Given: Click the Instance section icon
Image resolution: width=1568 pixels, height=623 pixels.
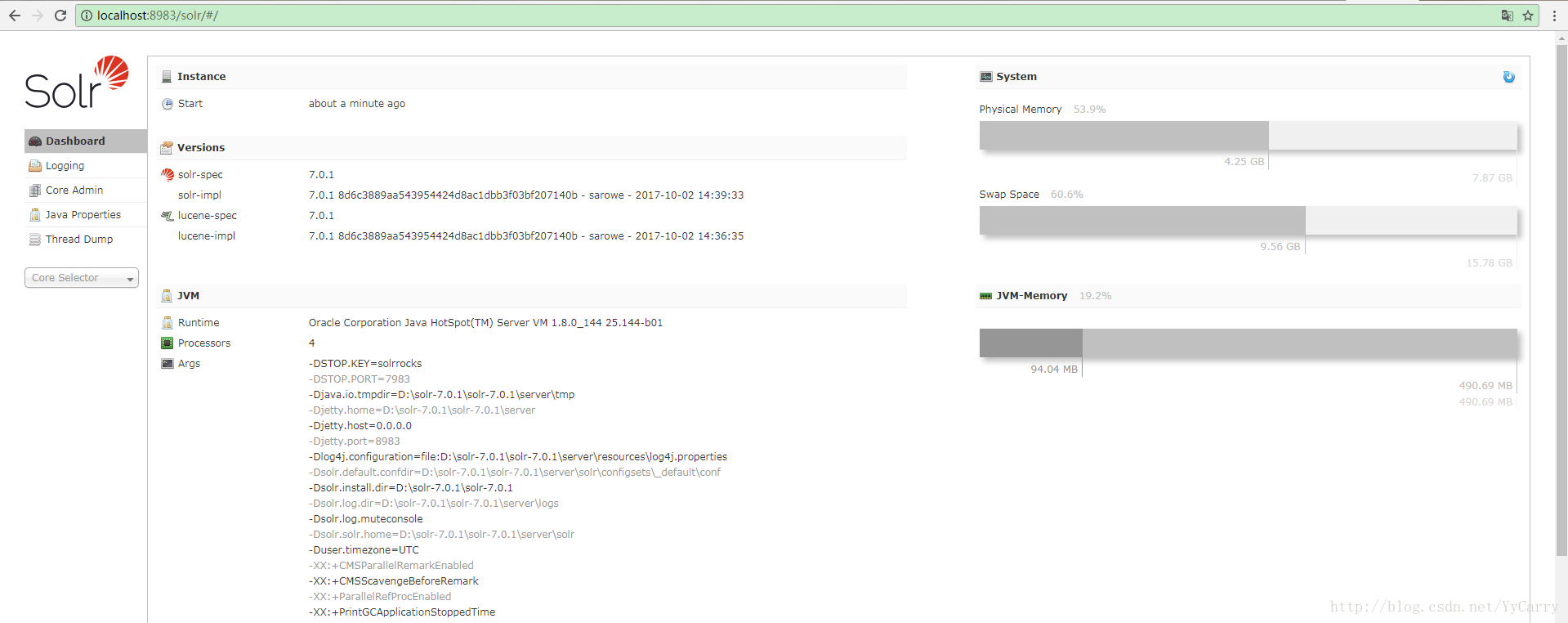Looking at the screenshot, I should pos(167,77).
